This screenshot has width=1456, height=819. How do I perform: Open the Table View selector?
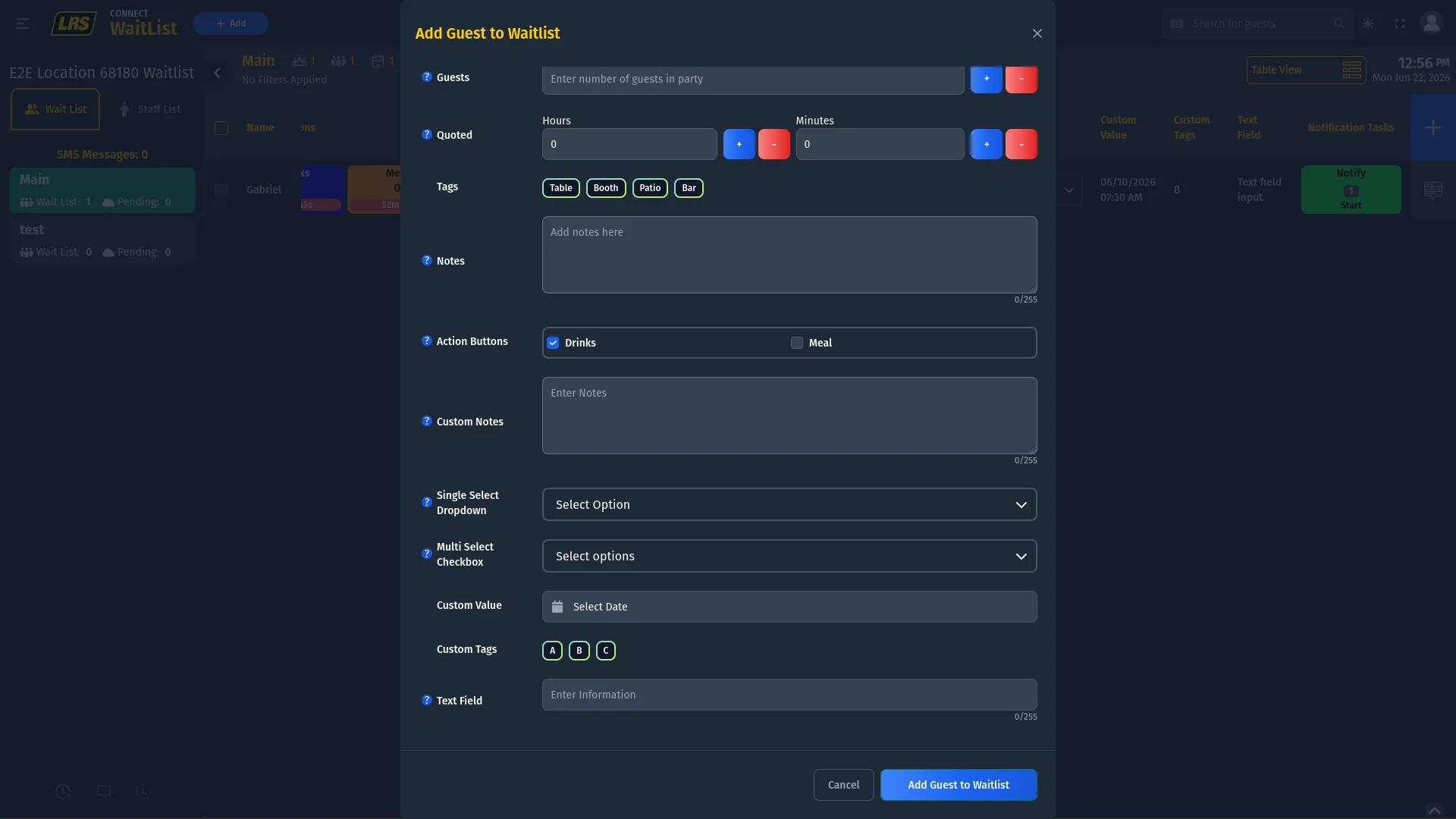1306,70
